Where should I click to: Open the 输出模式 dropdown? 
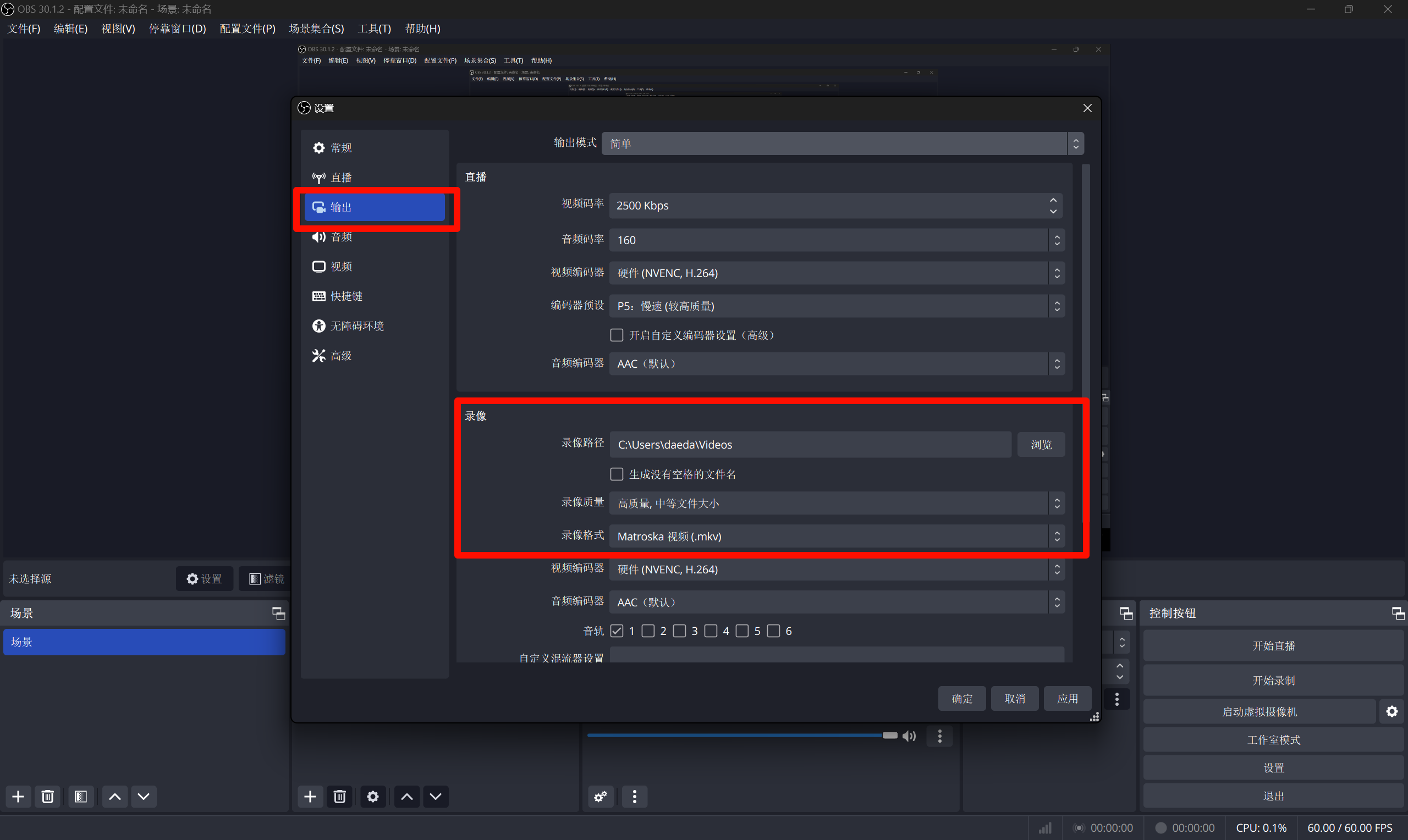point(842,144)
